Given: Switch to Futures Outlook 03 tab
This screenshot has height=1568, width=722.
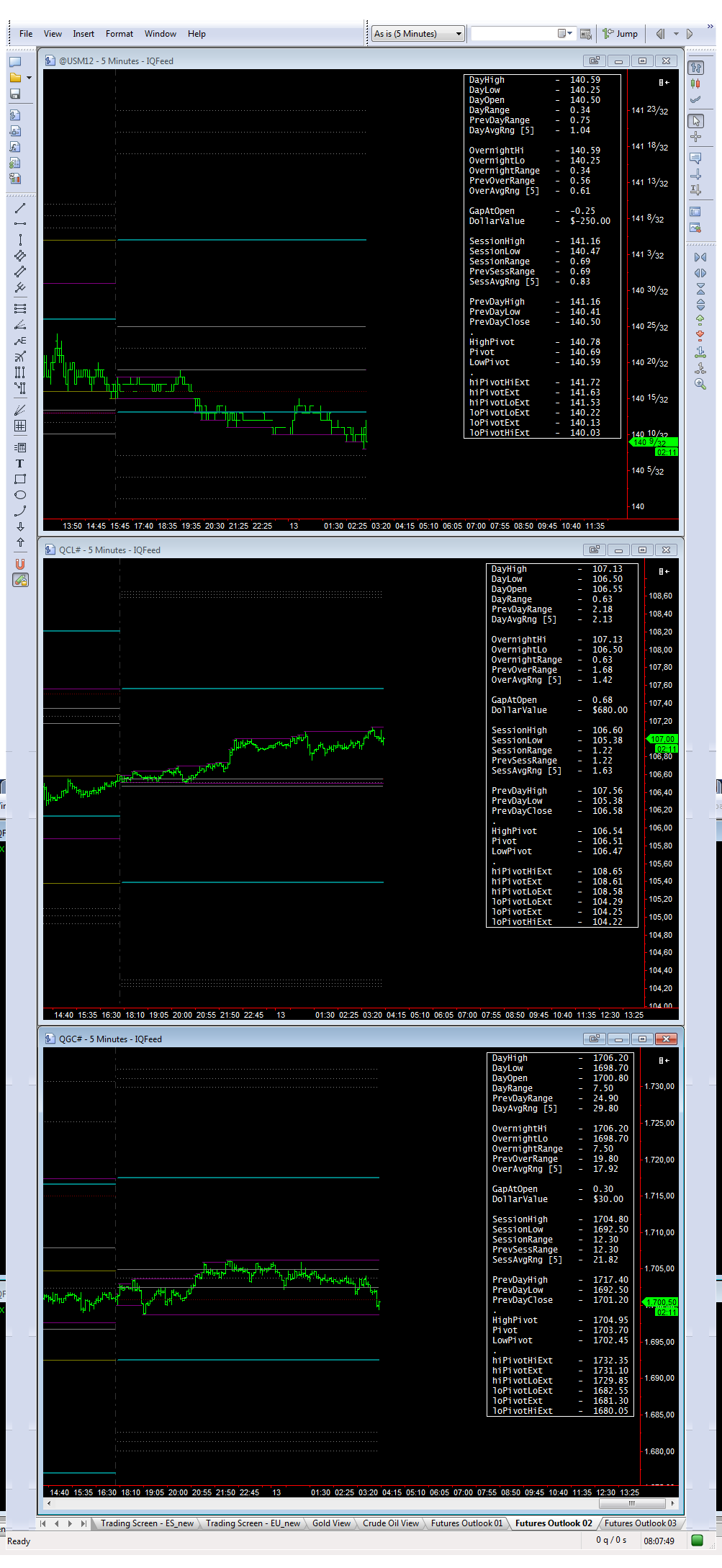Looking at the screenshot, I should [x=640, y=1523].
